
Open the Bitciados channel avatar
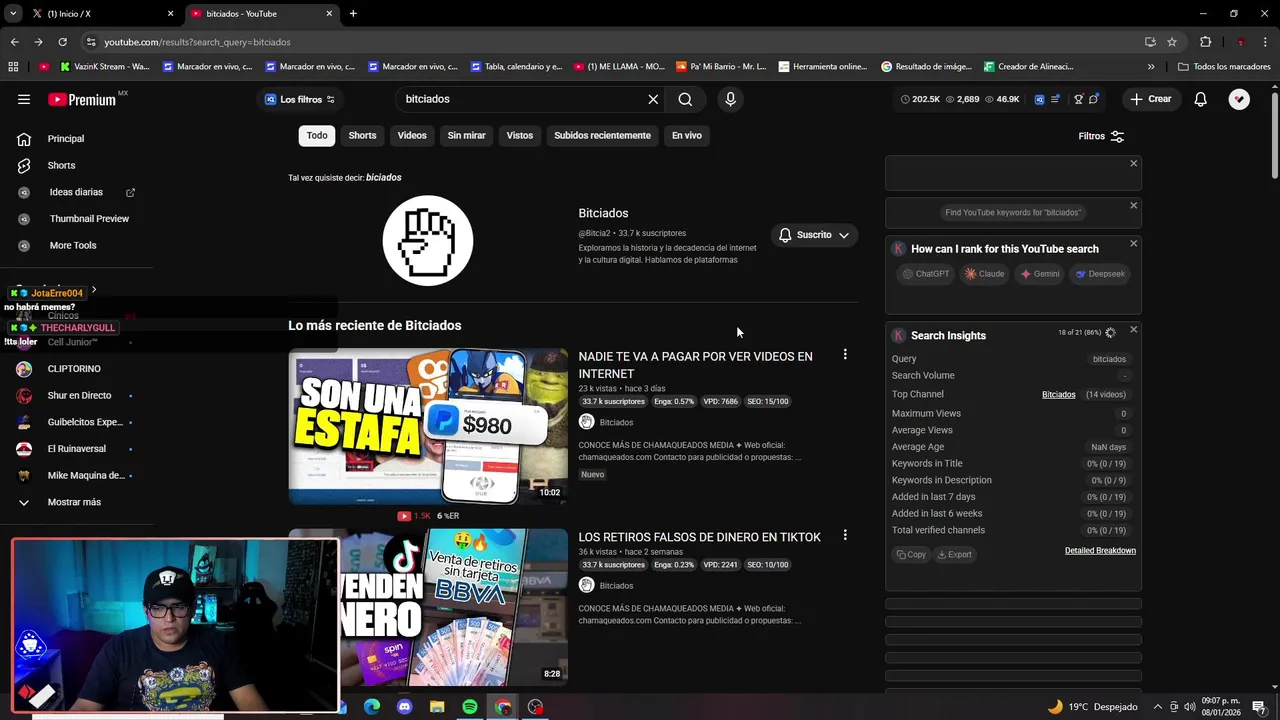(428, 240)
